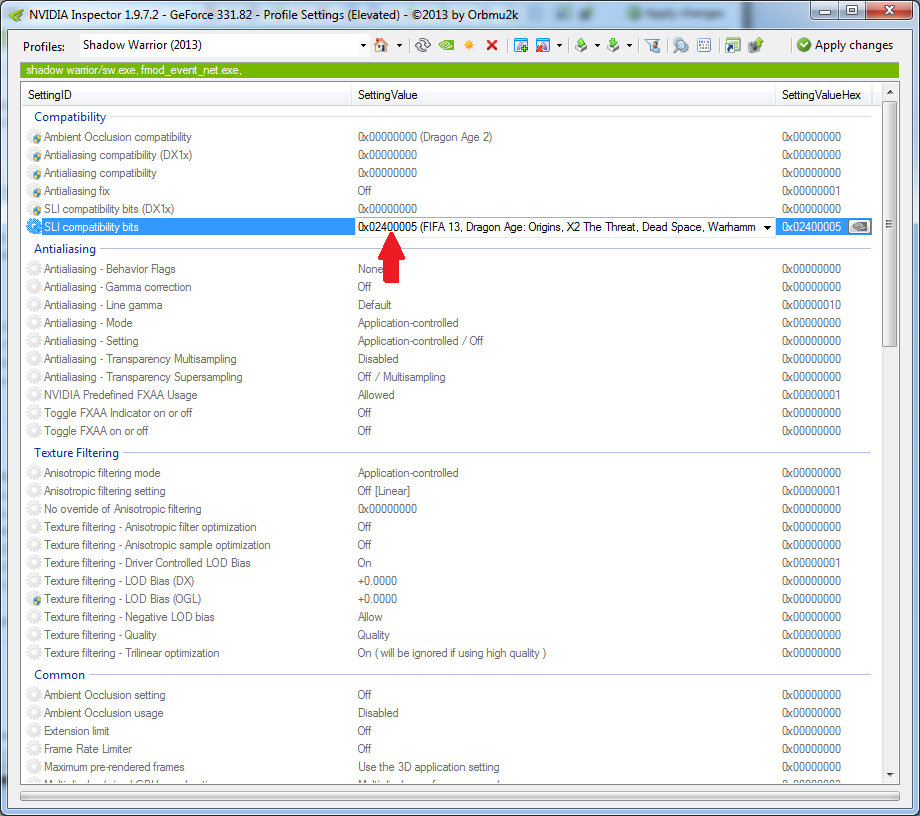Click the reset button beside 0x02400005 hex value
This screenshot has height=816, width=920.
pos(860,227)
